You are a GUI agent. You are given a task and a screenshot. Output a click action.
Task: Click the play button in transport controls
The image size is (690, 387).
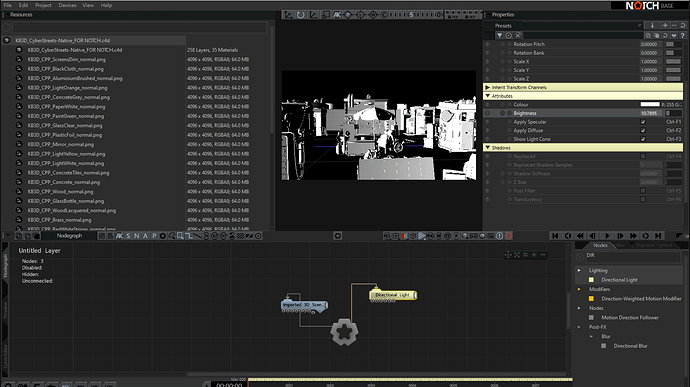point(607,236)
